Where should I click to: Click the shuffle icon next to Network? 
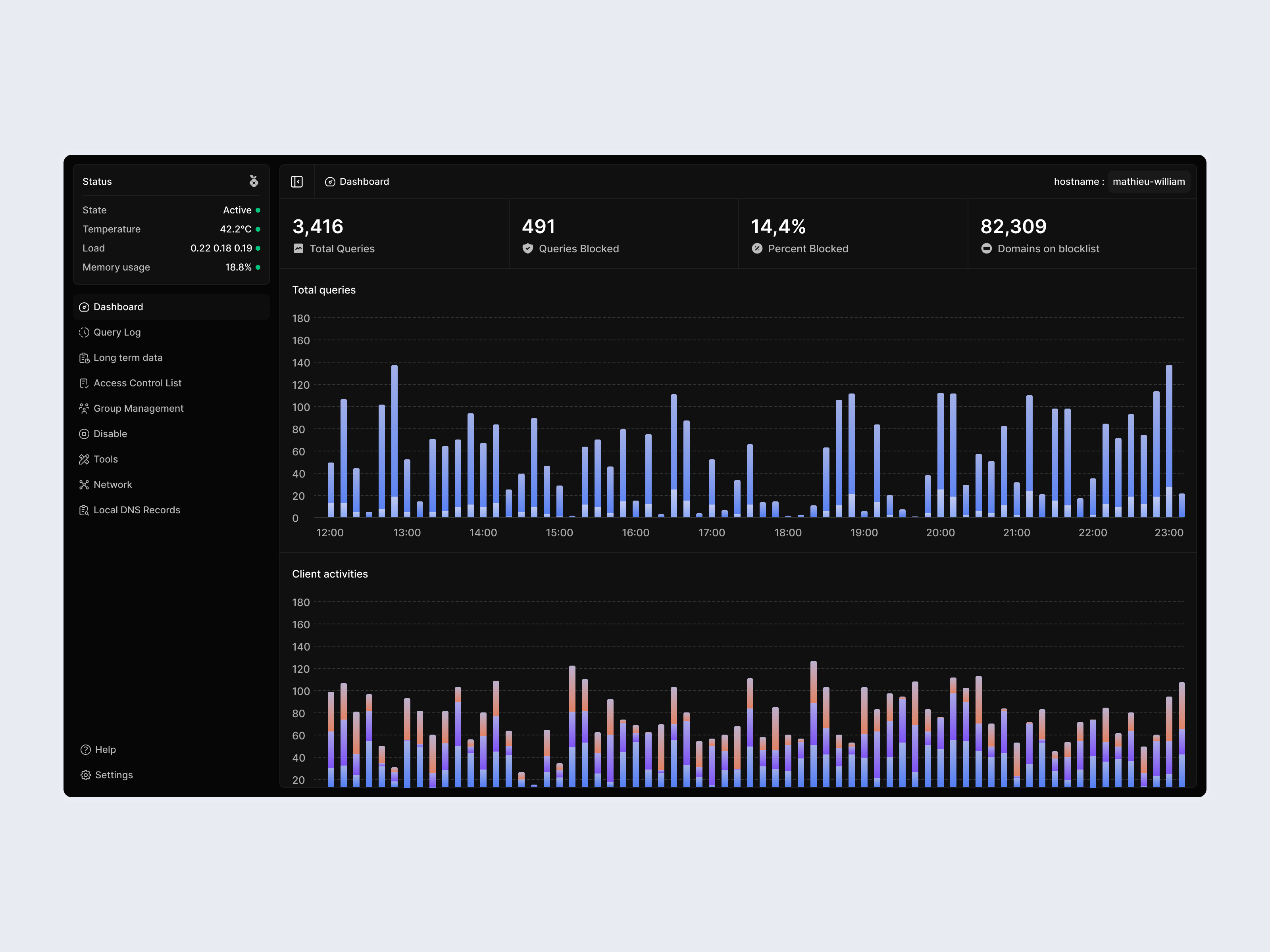click(x=85, y=484)
